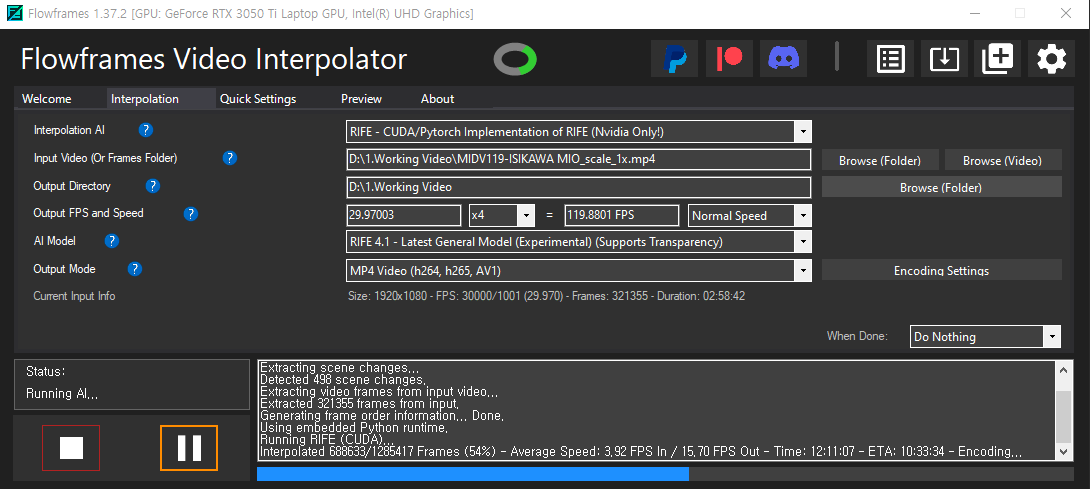The width and height of the screenshot is (1090, 489).
Task: Open the settings gear icon
Action: 1052,58
